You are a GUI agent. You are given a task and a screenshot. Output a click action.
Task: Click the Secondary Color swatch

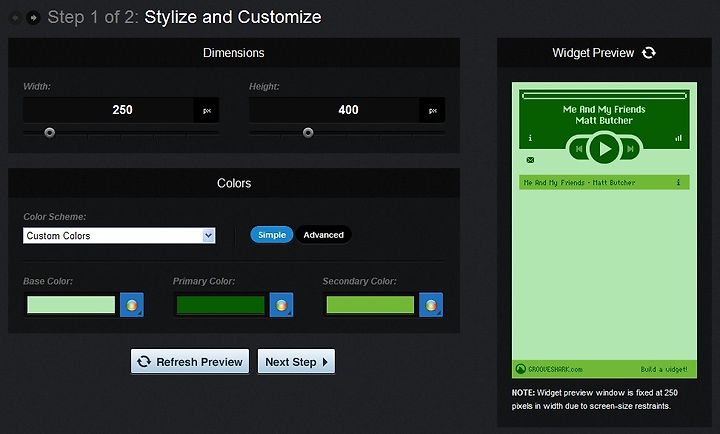[x=371, y=305]
